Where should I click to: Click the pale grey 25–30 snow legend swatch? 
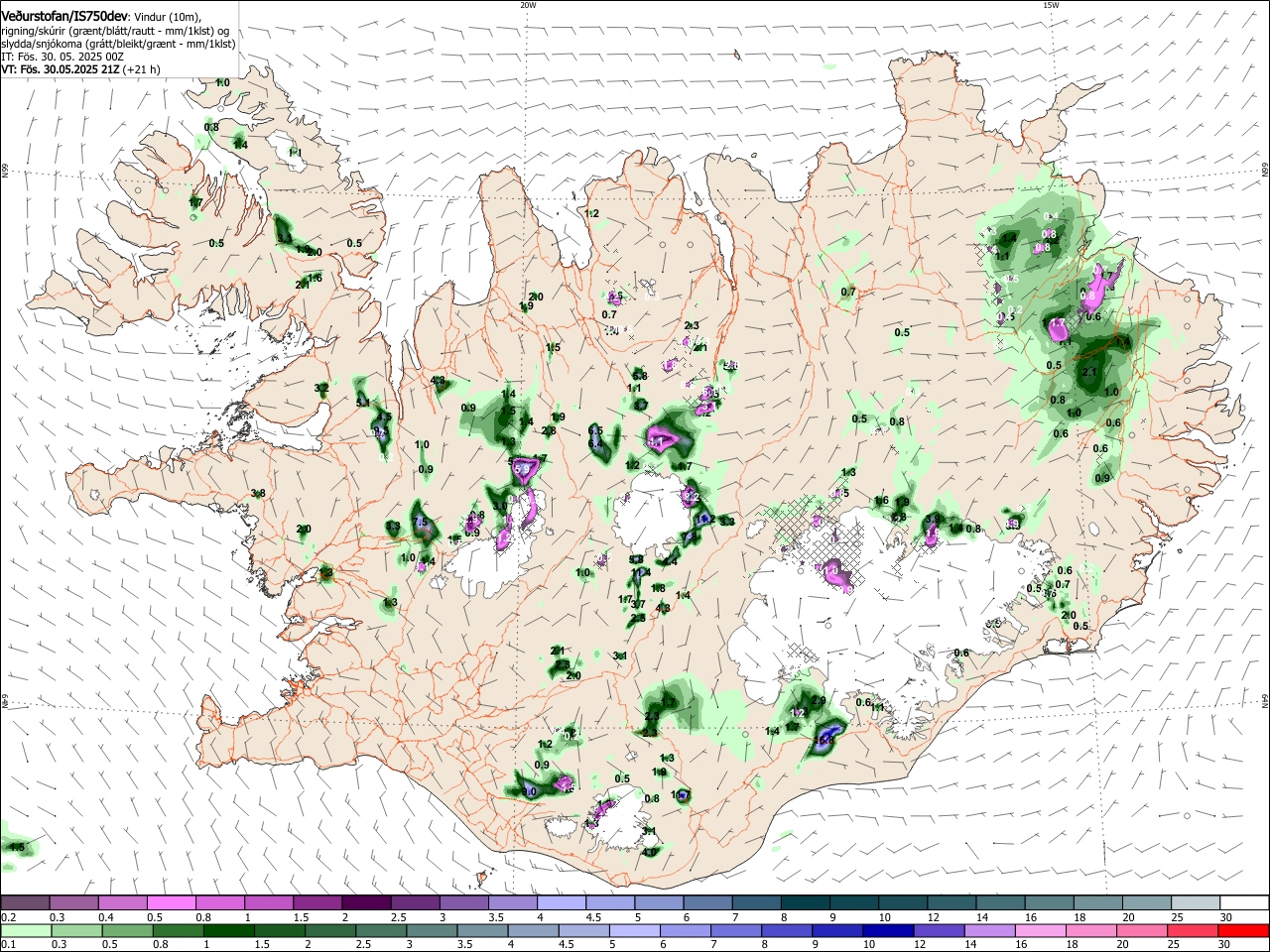tap(1194, 902)
